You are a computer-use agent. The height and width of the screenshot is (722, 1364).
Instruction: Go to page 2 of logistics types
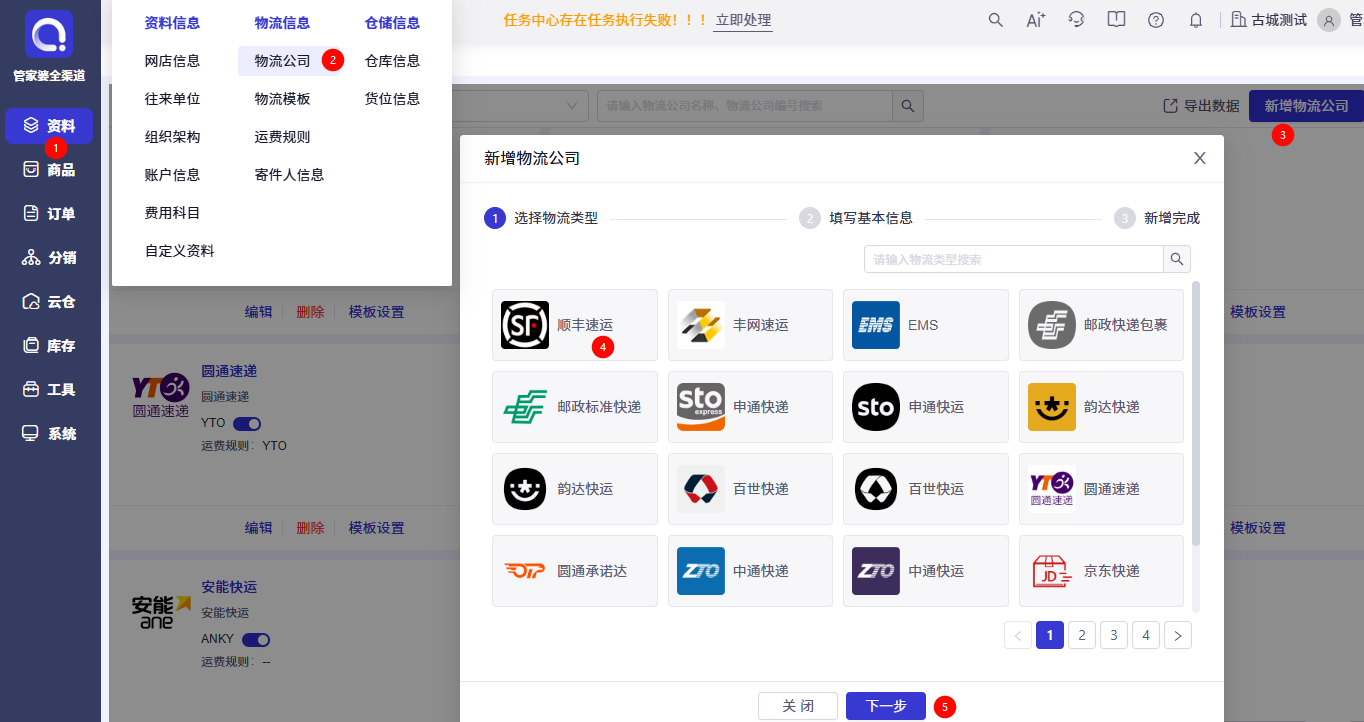[1082, 635]
